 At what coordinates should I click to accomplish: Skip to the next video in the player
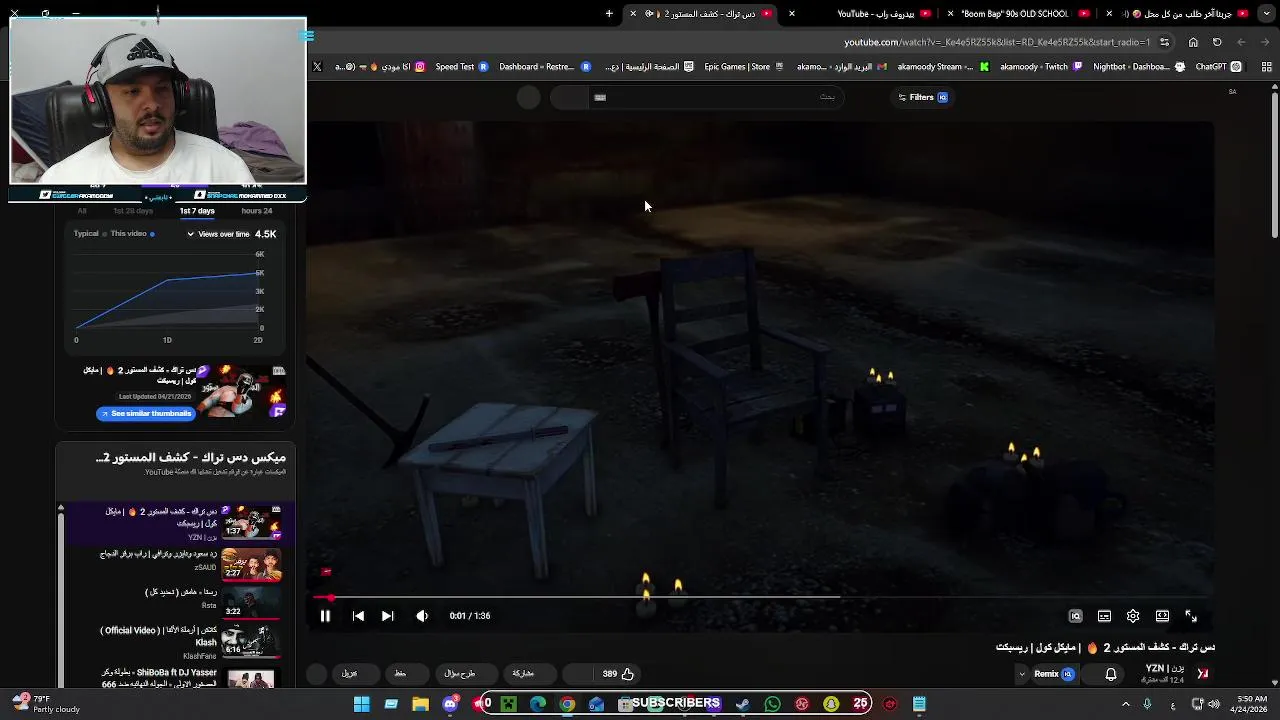[388, 616]
